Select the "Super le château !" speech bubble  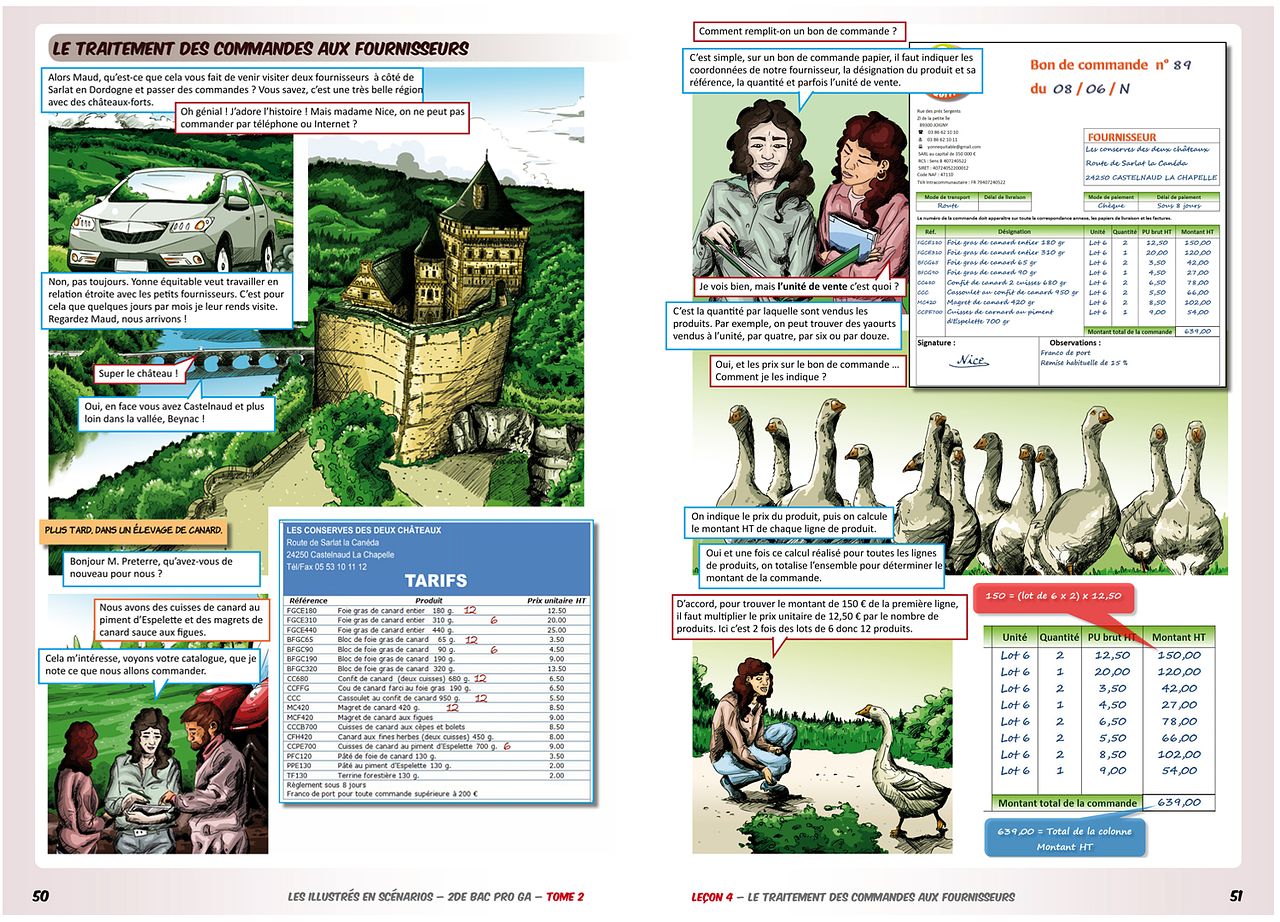139,374
